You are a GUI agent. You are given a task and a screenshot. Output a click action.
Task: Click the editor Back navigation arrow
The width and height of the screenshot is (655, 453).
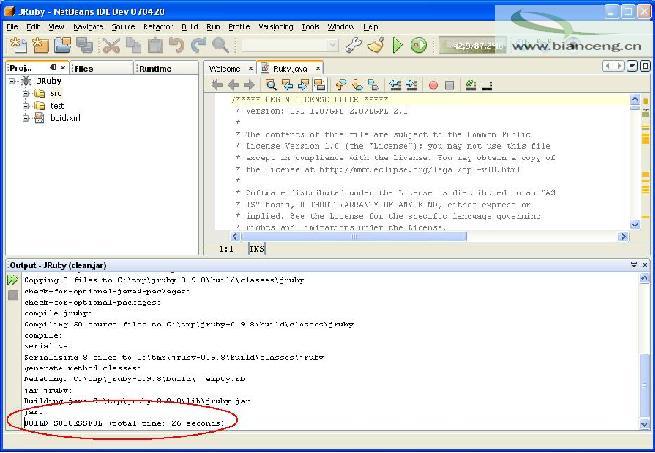click(233, 85)
